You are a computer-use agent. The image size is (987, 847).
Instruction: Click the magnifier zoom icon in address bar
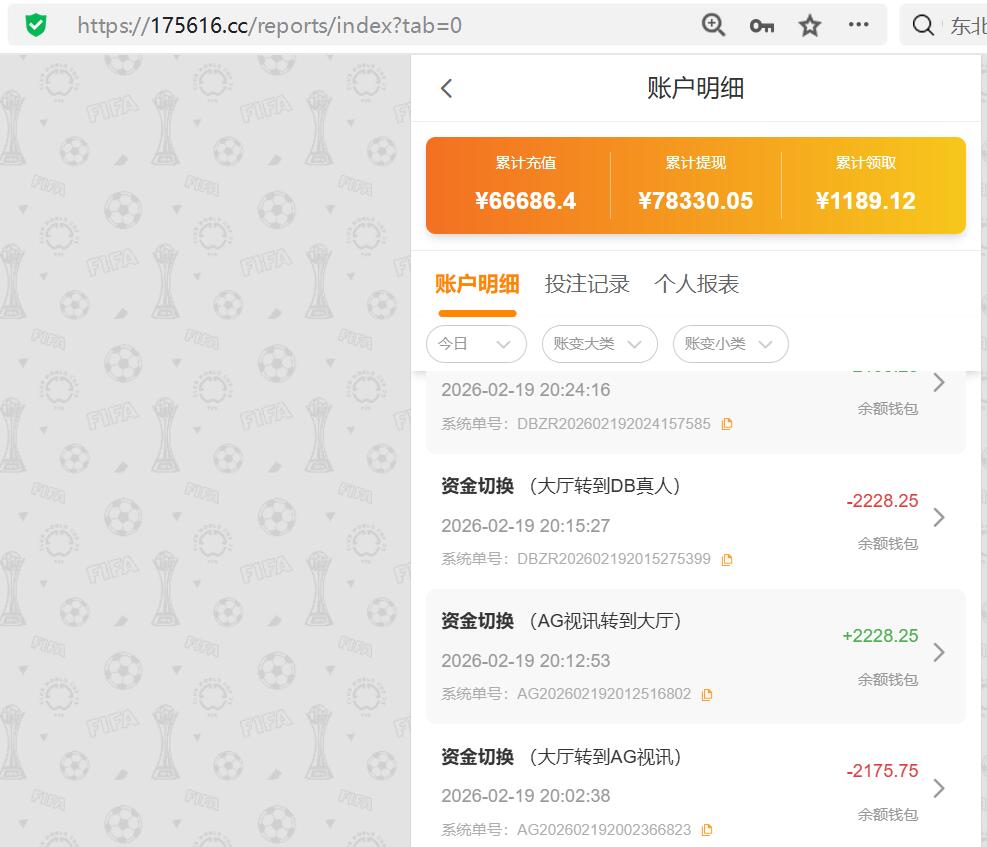point(713,24)
